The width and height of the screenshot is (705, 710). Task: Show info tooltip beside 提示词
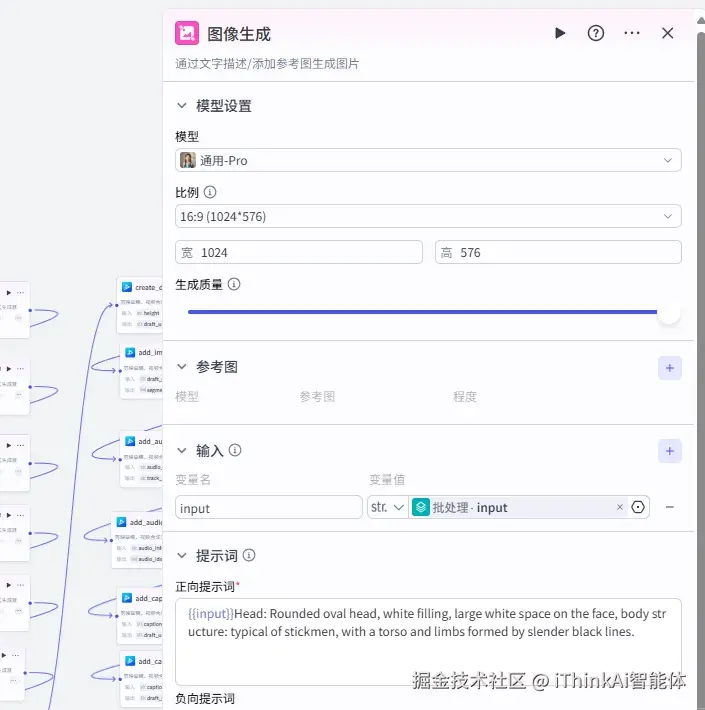click(x=249, y=555)
